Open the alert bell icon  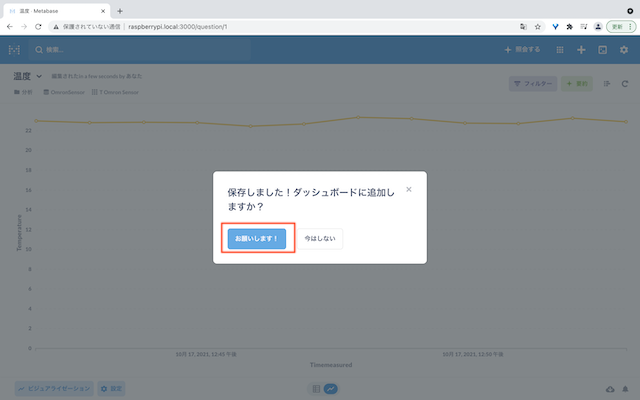[x=625, y=389]
